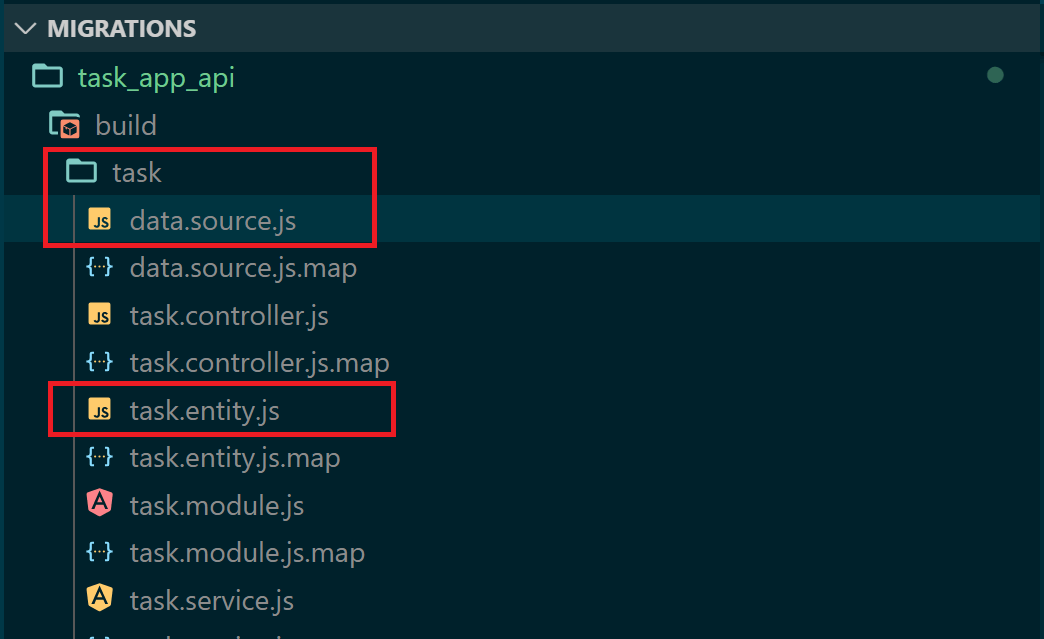Open the task_app_api folder name
The height and width of the screenshot is (639, 1044).
click(156, 79)
